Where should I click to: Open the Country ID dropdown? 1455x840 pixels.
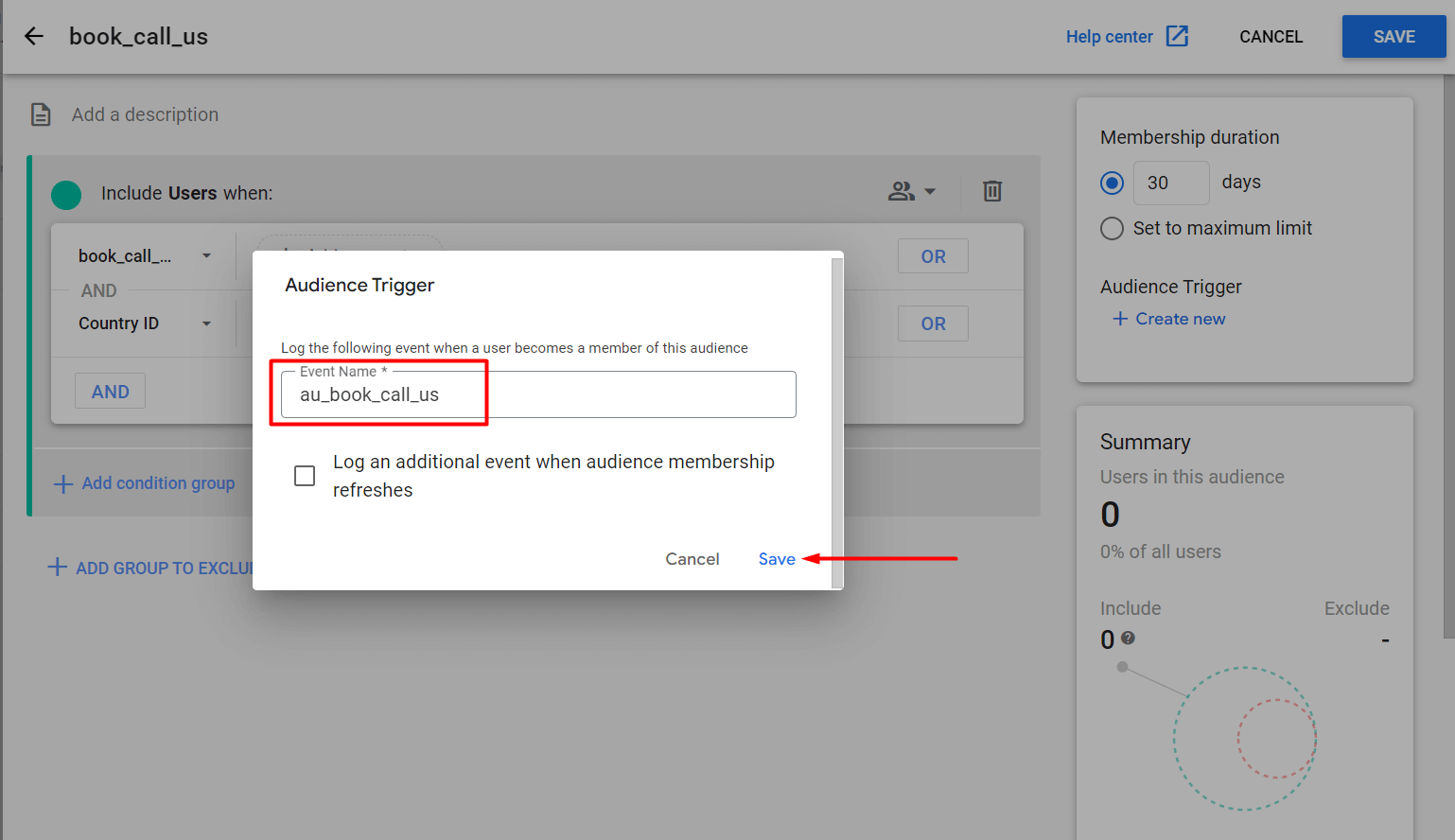pos(206,324)
